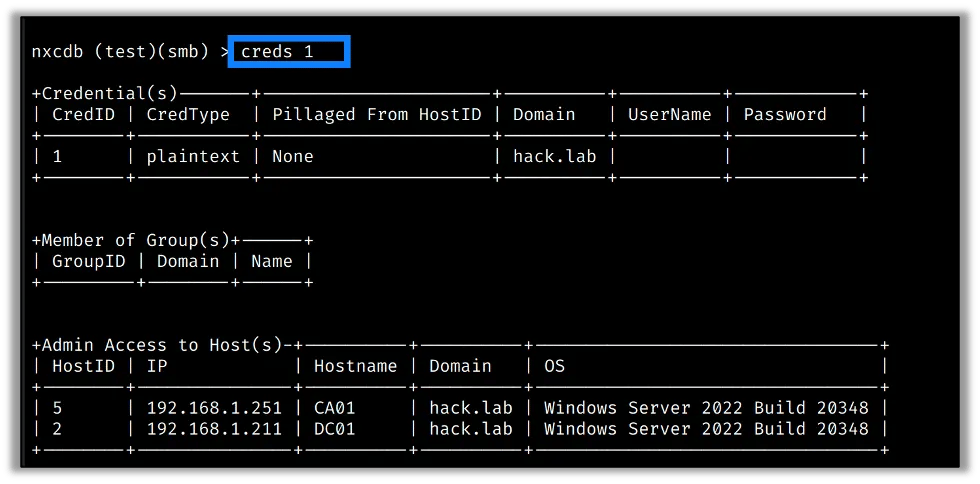The image size is (980, 484).
Task: Select the GroupID column header
Action: pyautogui.click(x=89, y=261)
